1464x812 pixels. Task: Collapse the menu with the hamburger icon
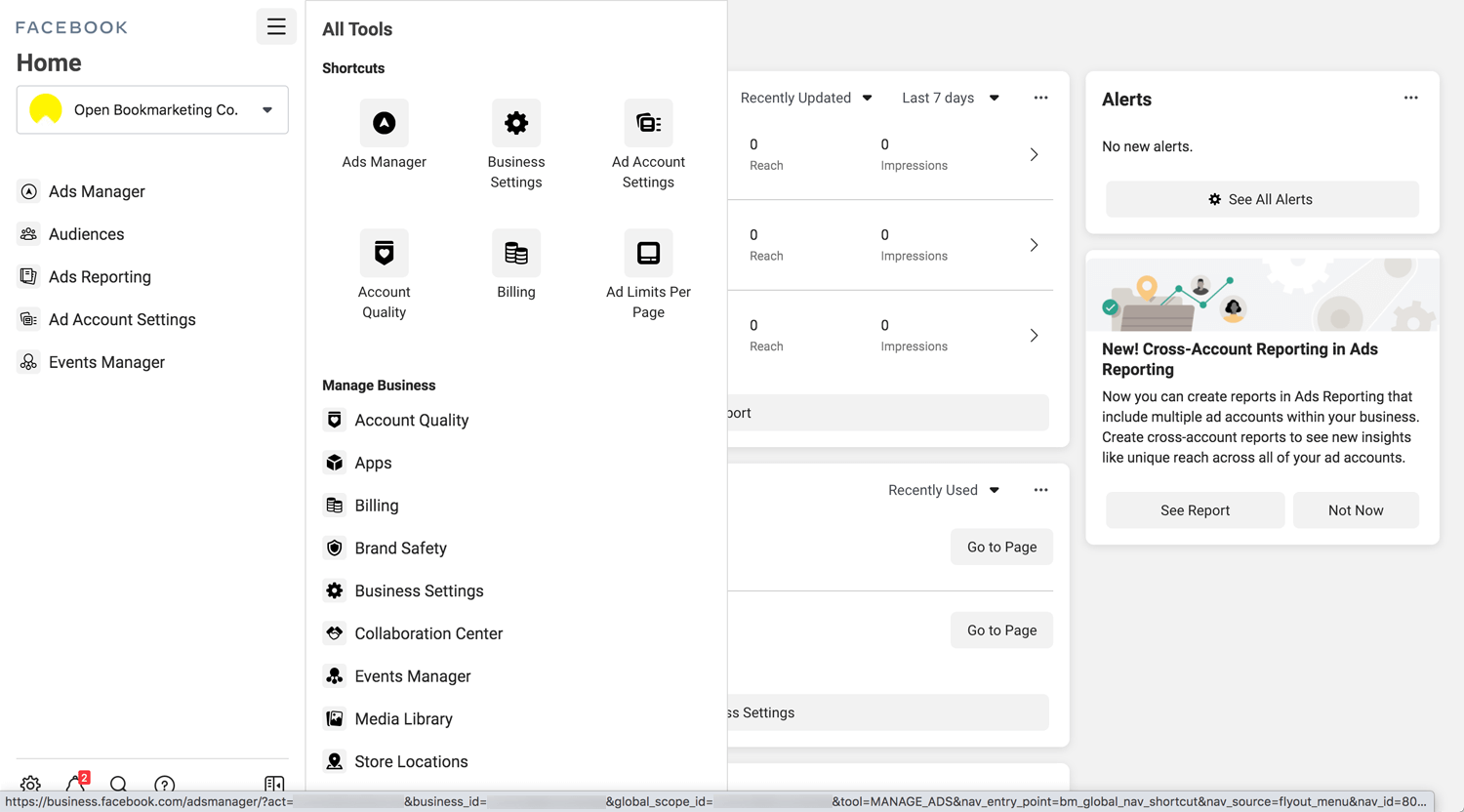(x=276, y=26)
